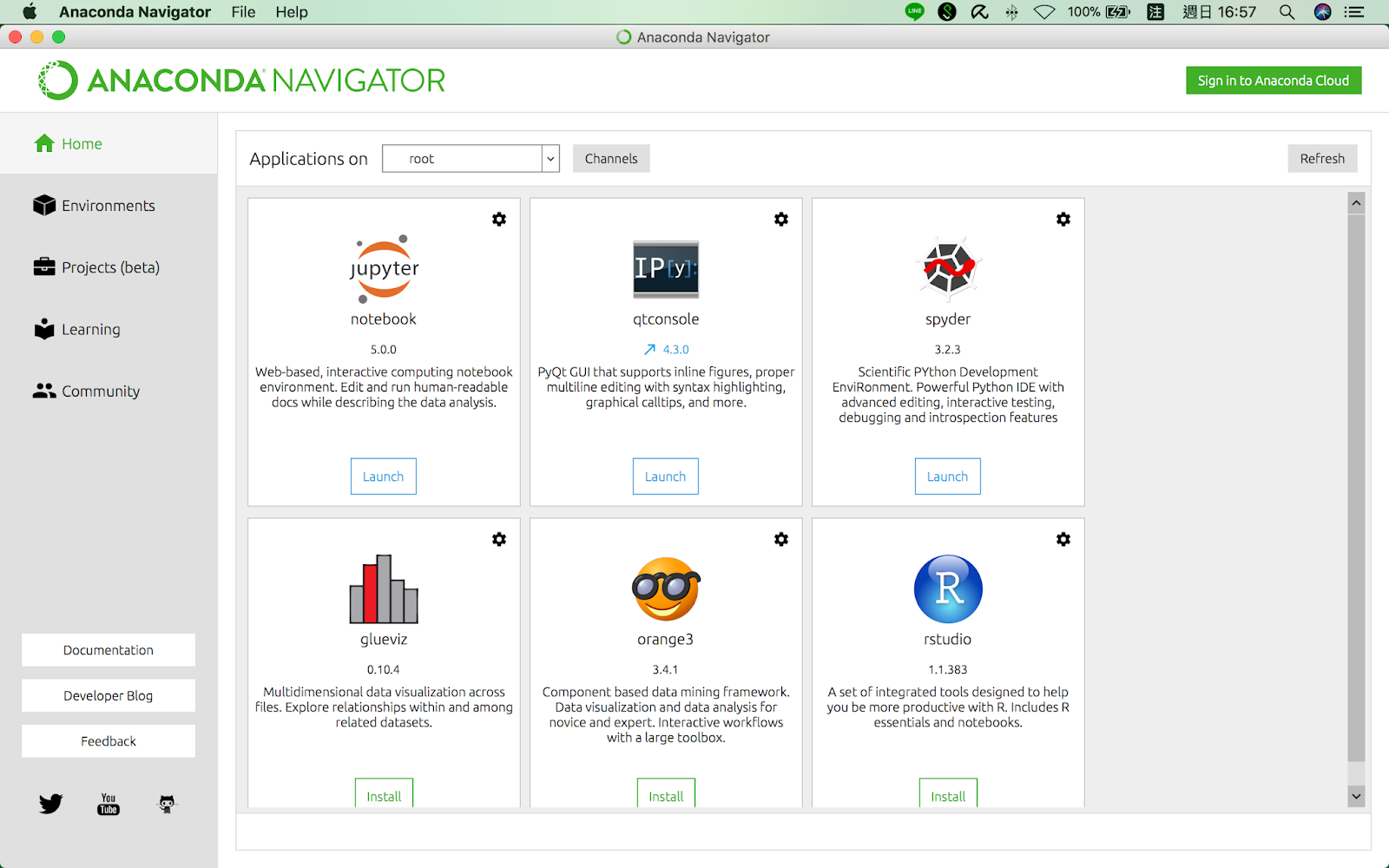This screenshot has height=868, width=1389.
Task: Launch spyder
Action: pyautogui.click(x=948, y=477)
